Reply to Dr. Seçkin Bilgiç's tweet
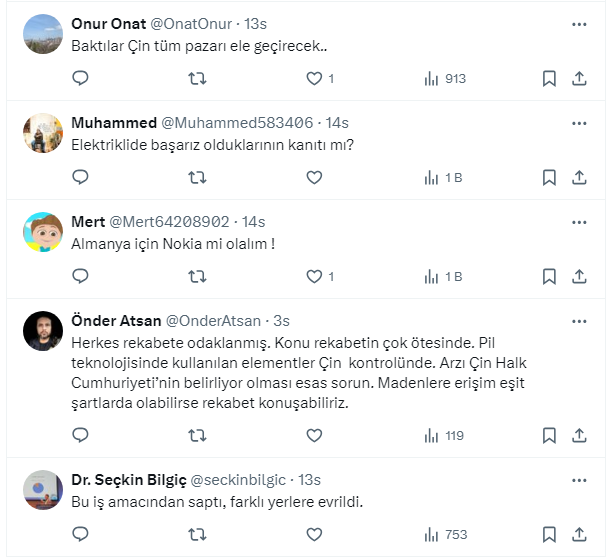 tap(81, 534)
